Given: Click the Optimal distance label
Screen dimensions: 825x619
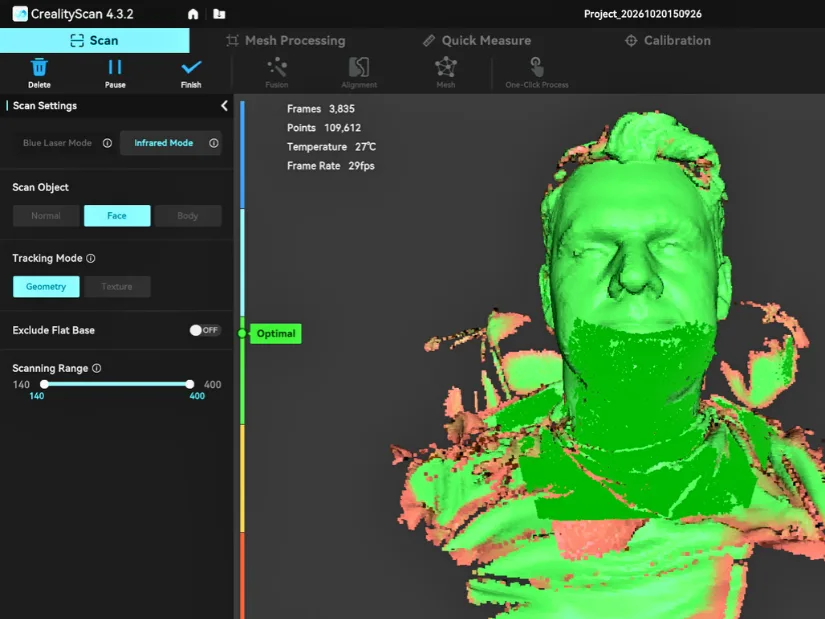Looking at the screenshot, I should tap(276, 334).
